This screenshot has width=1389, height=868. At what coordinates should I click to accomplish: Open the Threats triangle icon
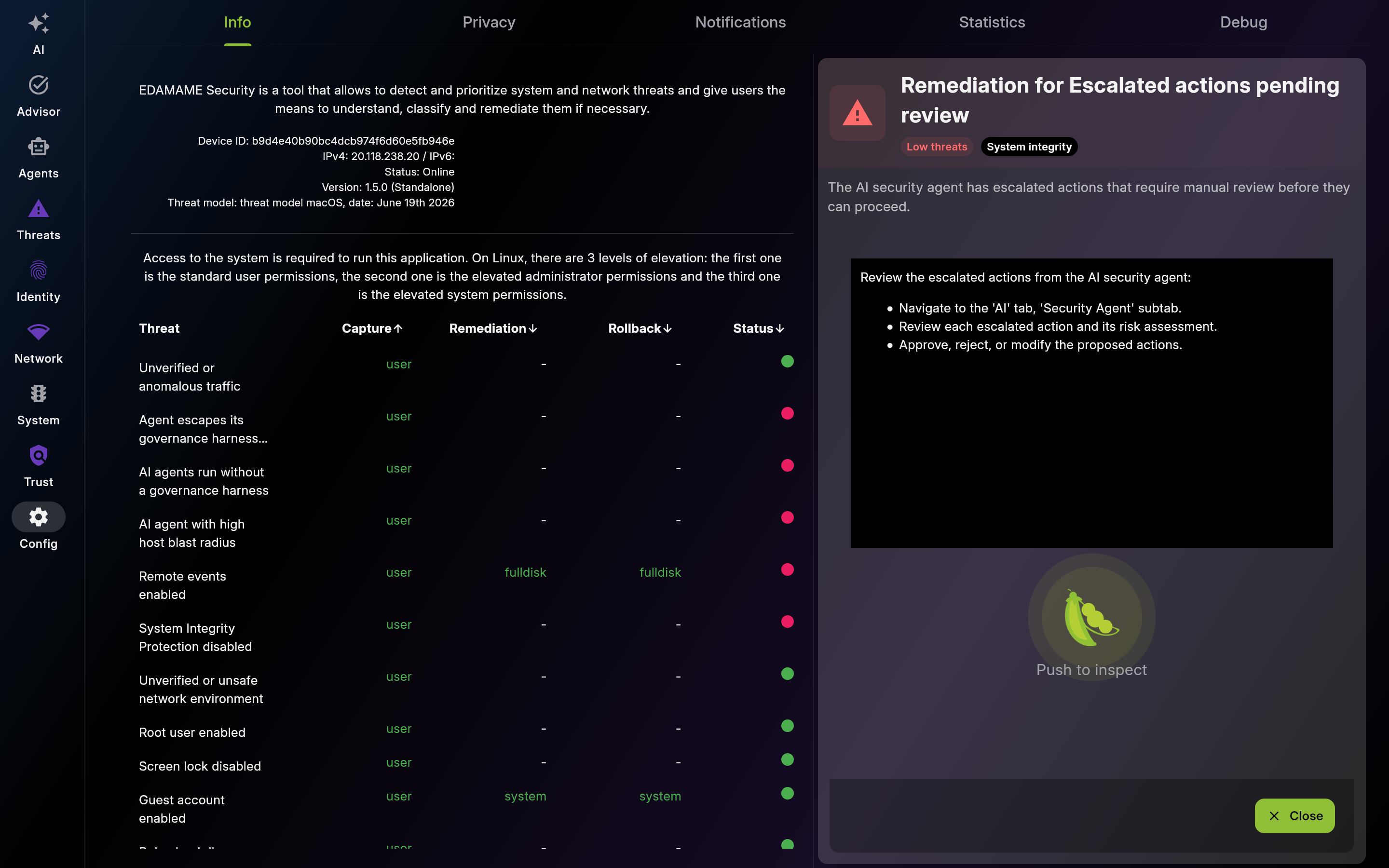point(39,208)
